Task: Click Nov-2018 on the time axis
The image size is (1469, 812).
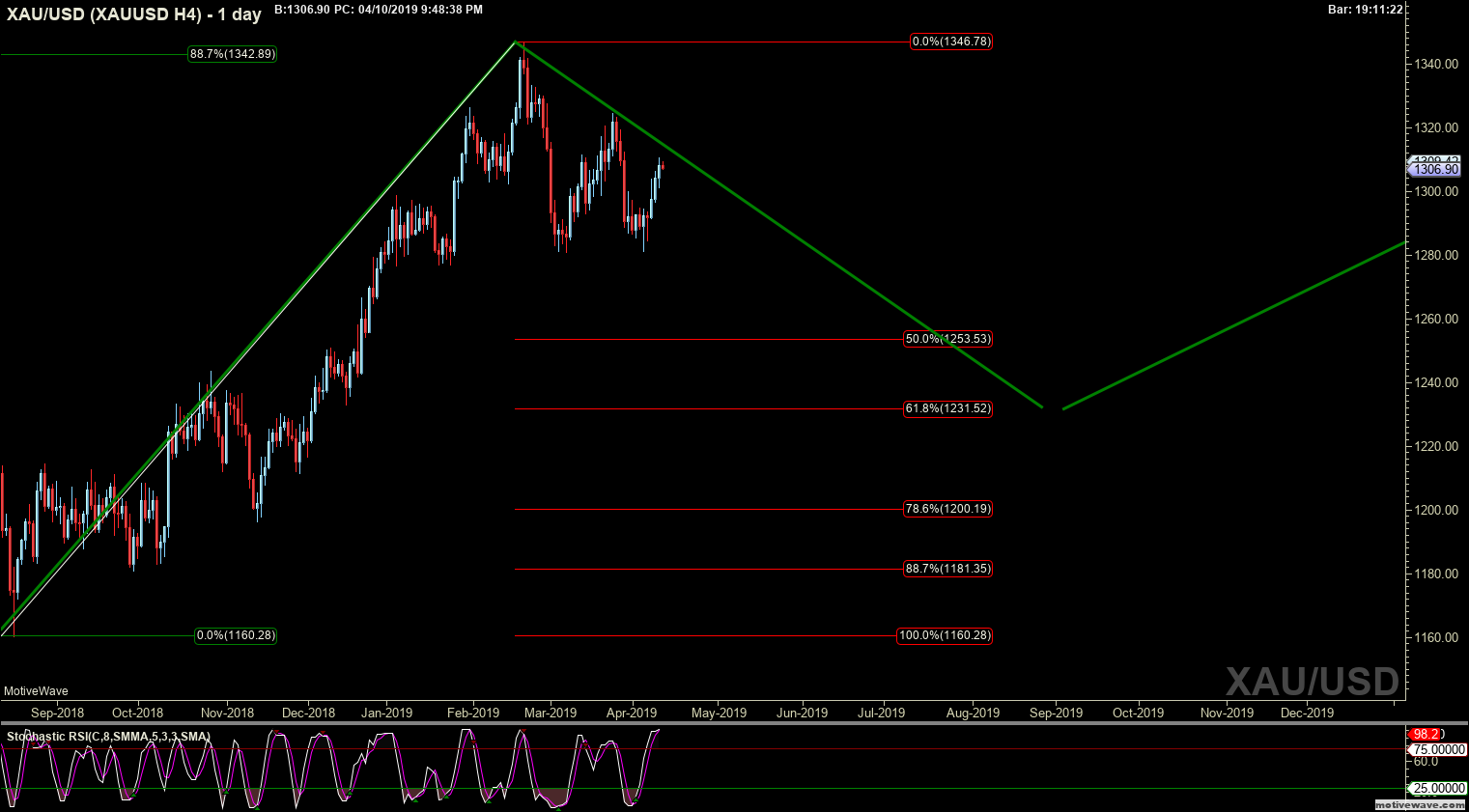Action: [x=227, y=713]
